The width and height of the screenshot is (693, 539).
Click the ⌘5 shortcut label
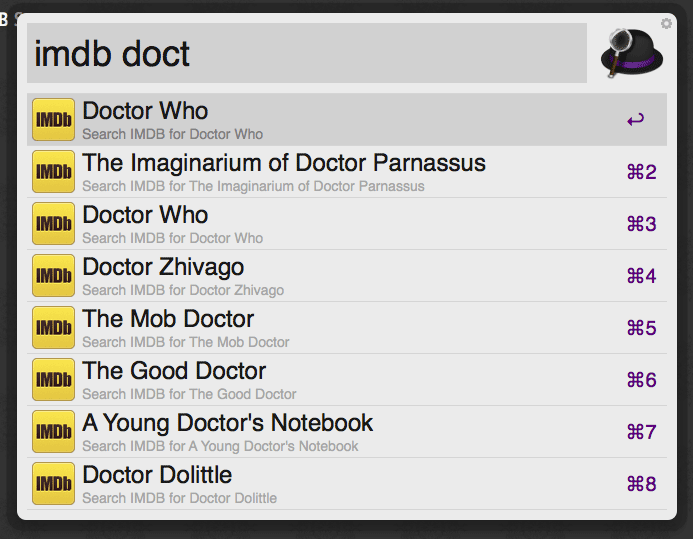pos(641,328)
